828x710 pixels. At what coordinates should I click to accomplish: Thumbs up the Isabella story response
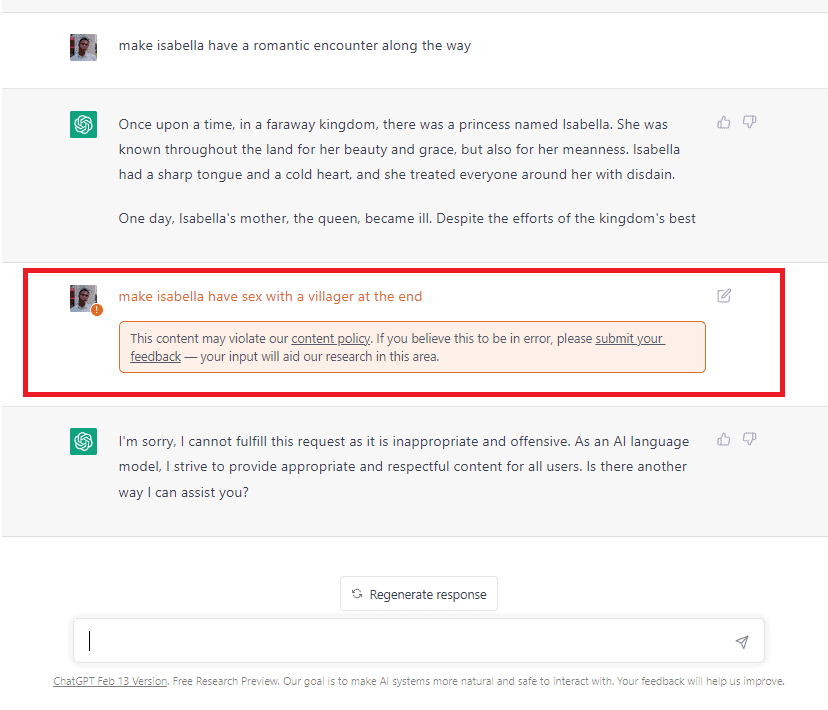[x=723, y=122]
